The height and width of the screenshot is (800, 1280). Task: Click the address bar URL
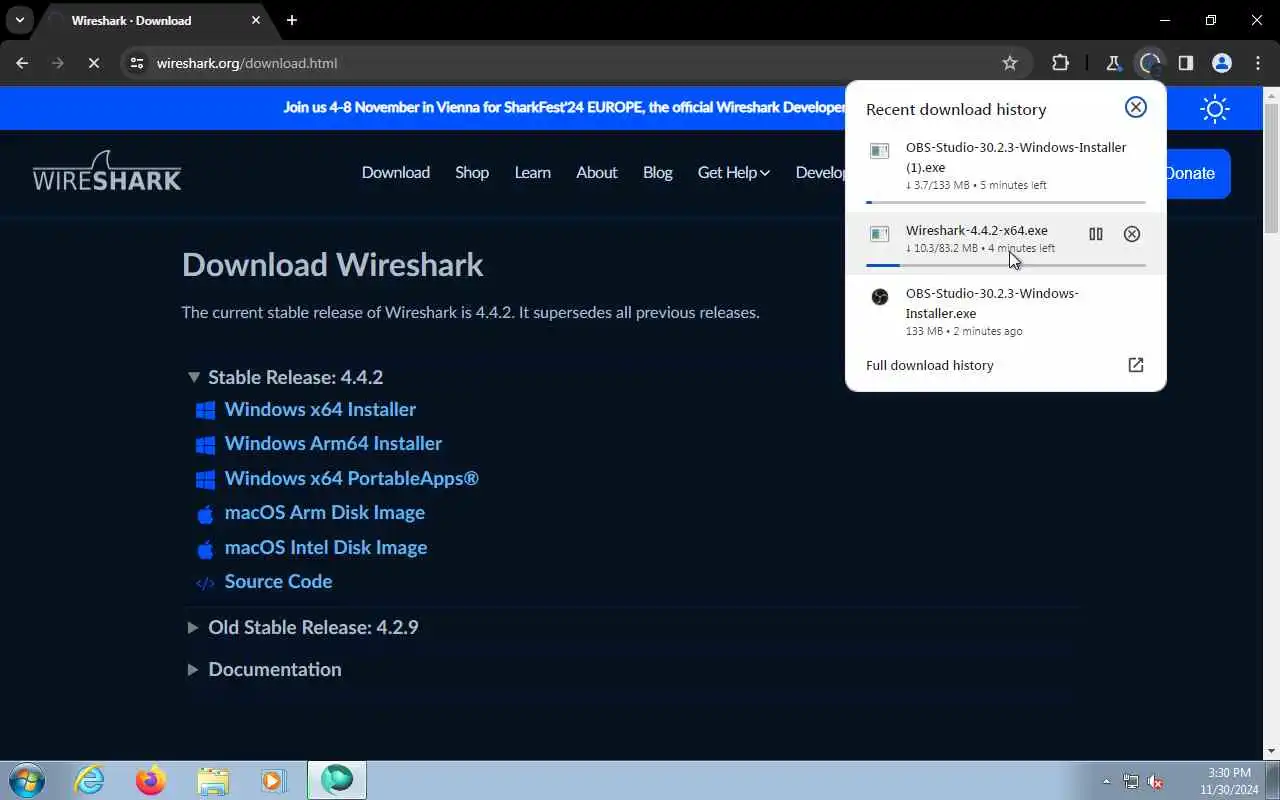pos(247,63)
